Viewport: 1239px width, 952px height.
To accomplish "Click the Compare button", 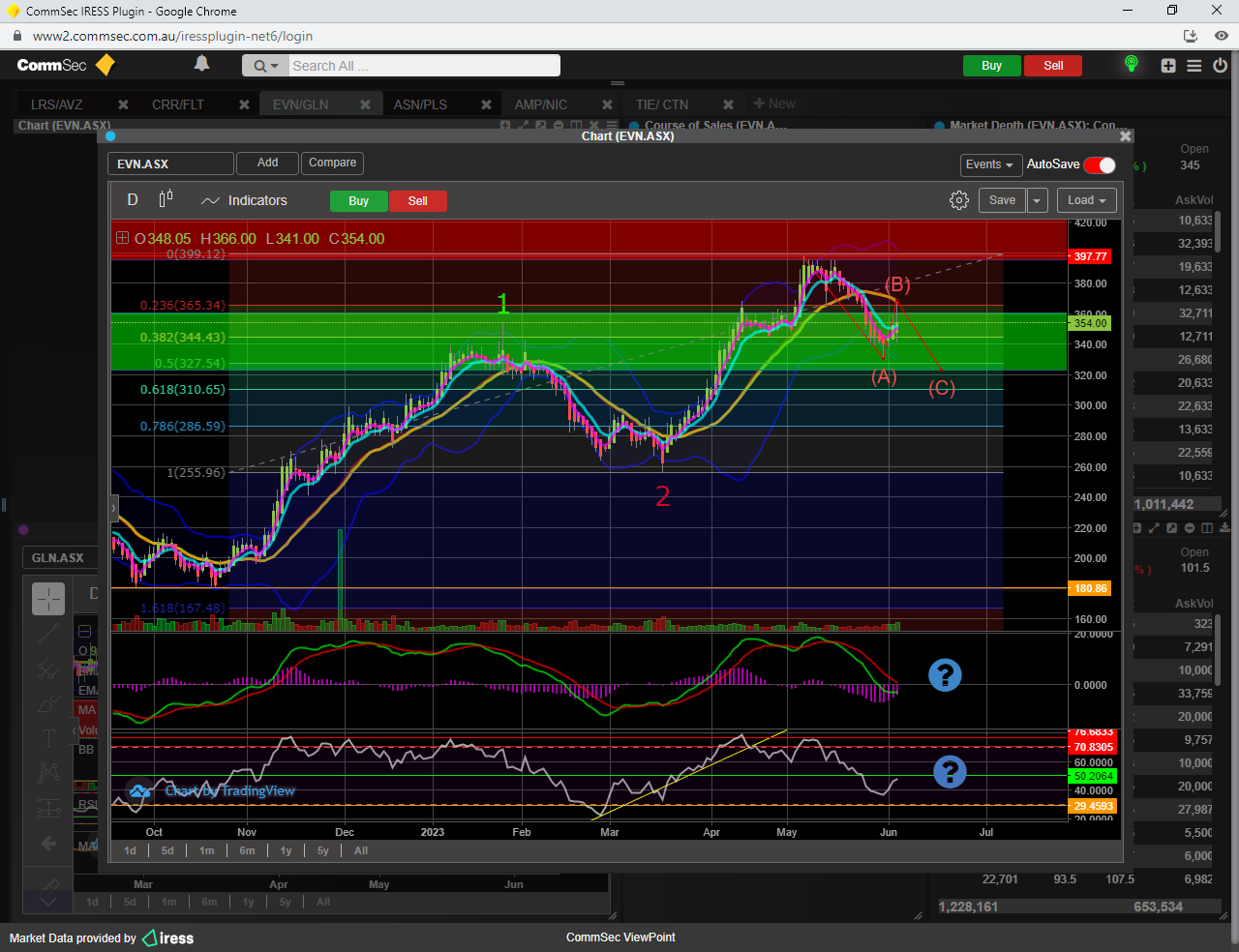I will click(332, 163).
